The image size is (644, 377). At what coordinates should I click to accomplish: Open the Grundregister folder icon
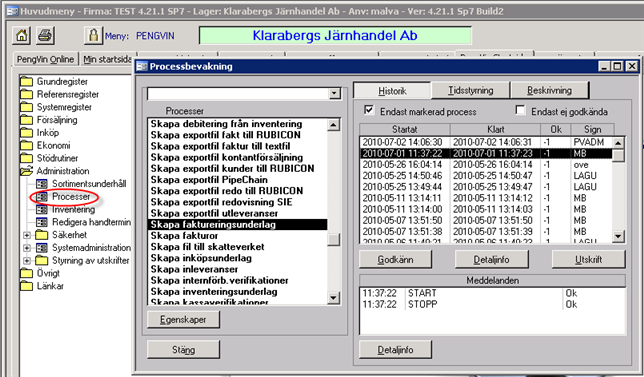tap(26, 81)
